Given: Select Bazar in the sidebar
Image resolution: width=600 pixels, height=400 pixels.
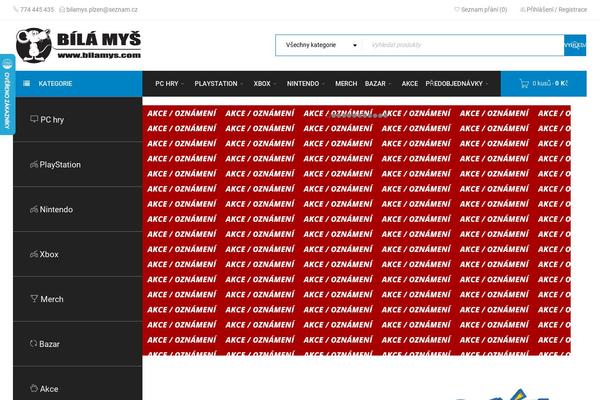Looking at the screenshot, I should pos(78,344).
